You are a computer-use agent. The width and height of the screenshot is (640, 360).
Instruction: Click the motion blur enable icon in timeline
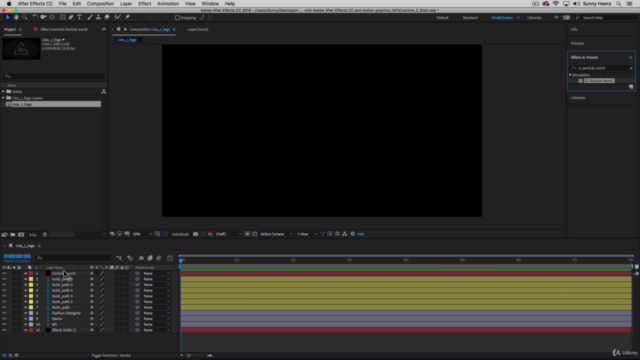tap(159, 258)
